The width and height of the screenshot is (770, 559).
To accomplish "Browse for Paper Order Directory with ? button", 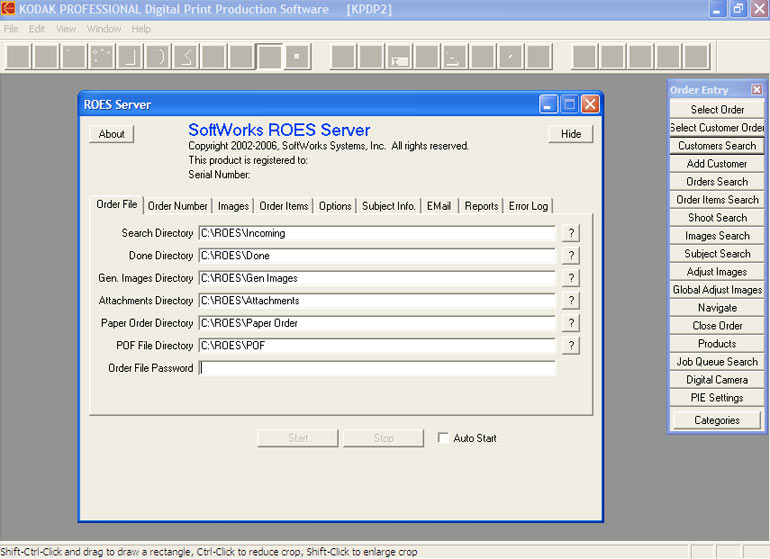I will coord(571,323).
